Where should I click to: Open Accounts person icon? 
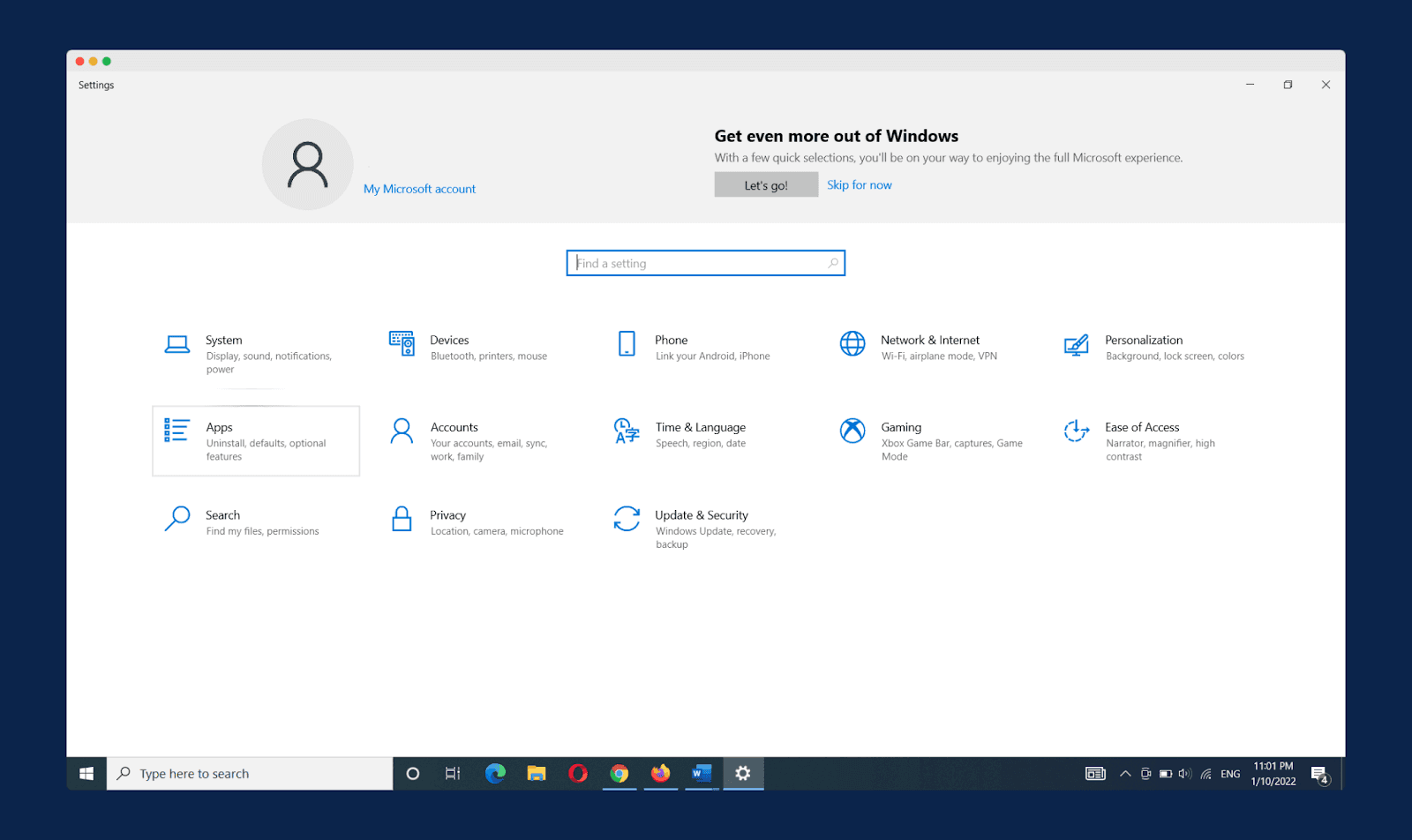(402, 431)
